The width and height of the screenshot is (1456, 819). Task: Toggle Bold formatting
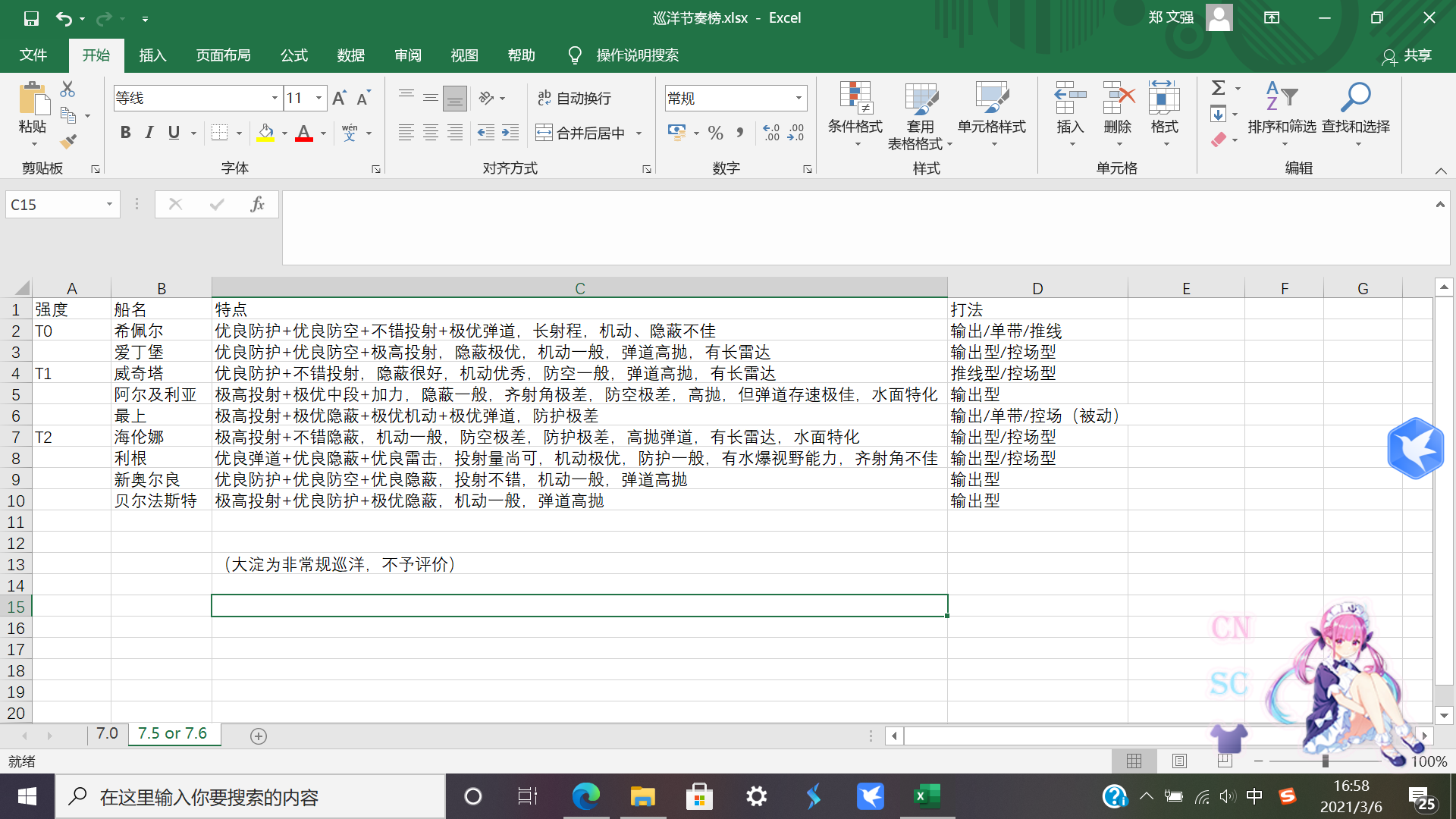[x=126, y=133]
